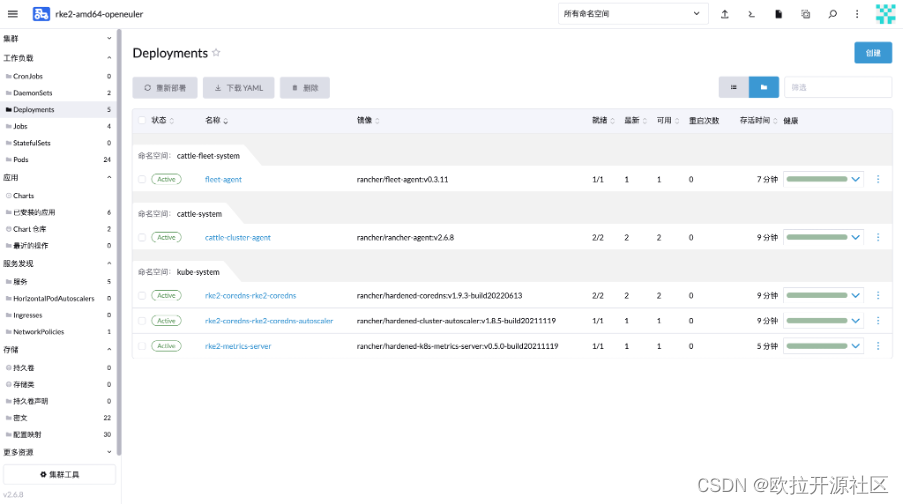The width and height of the screenshot is (904, 504).
Task: Open the 所有命名空间 namespace dropdown
Action: point(632,14)
